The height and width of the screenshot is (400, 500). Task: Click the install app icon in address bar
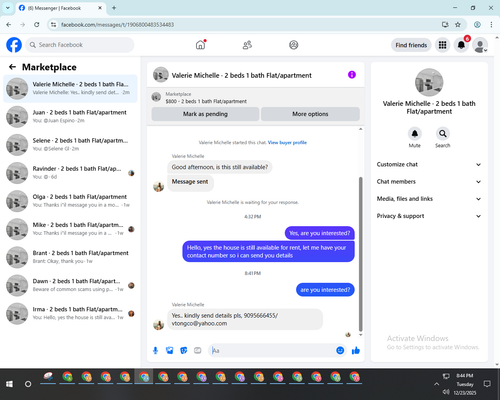pos(445,25)
